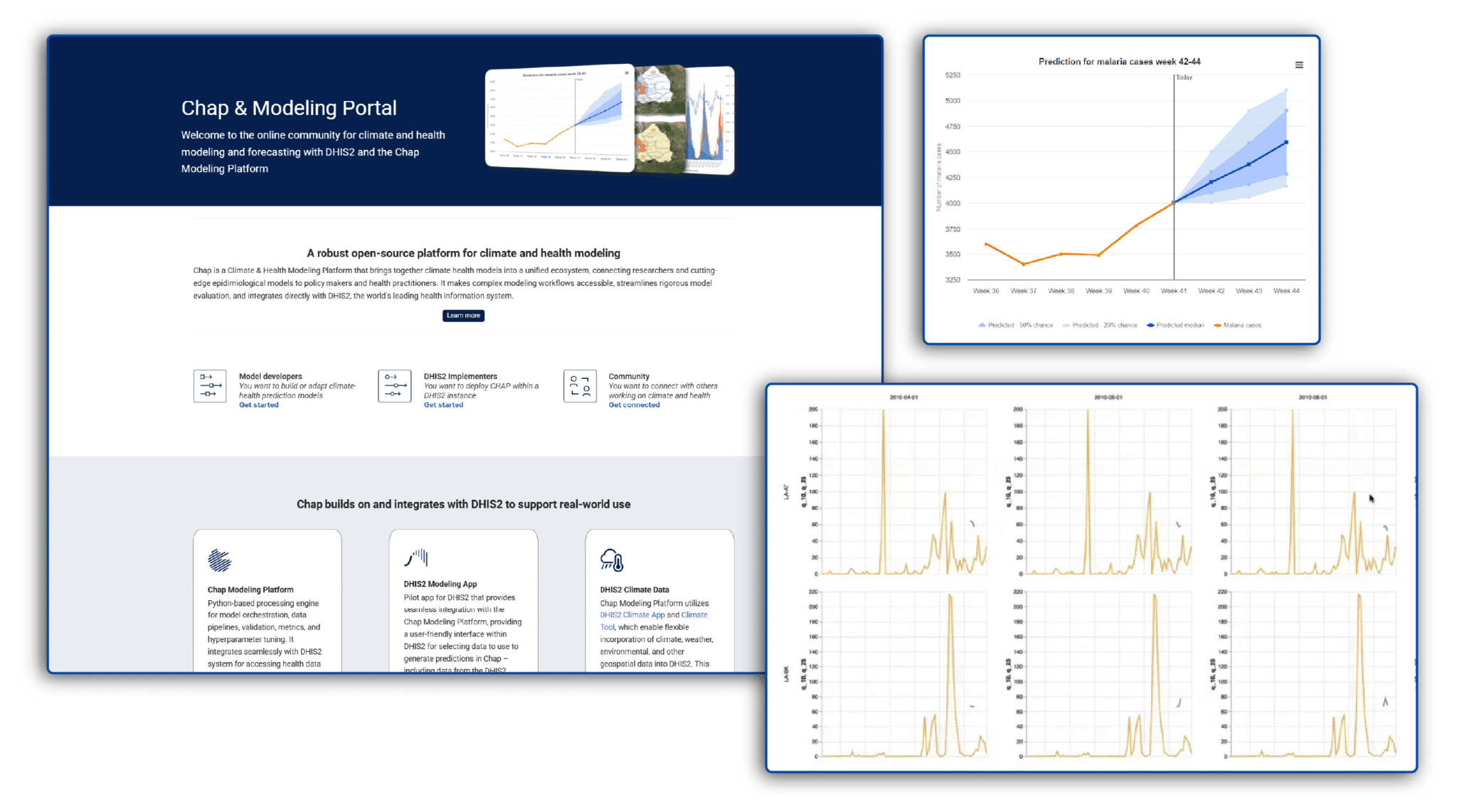Open the Climate Tool link

654,621
